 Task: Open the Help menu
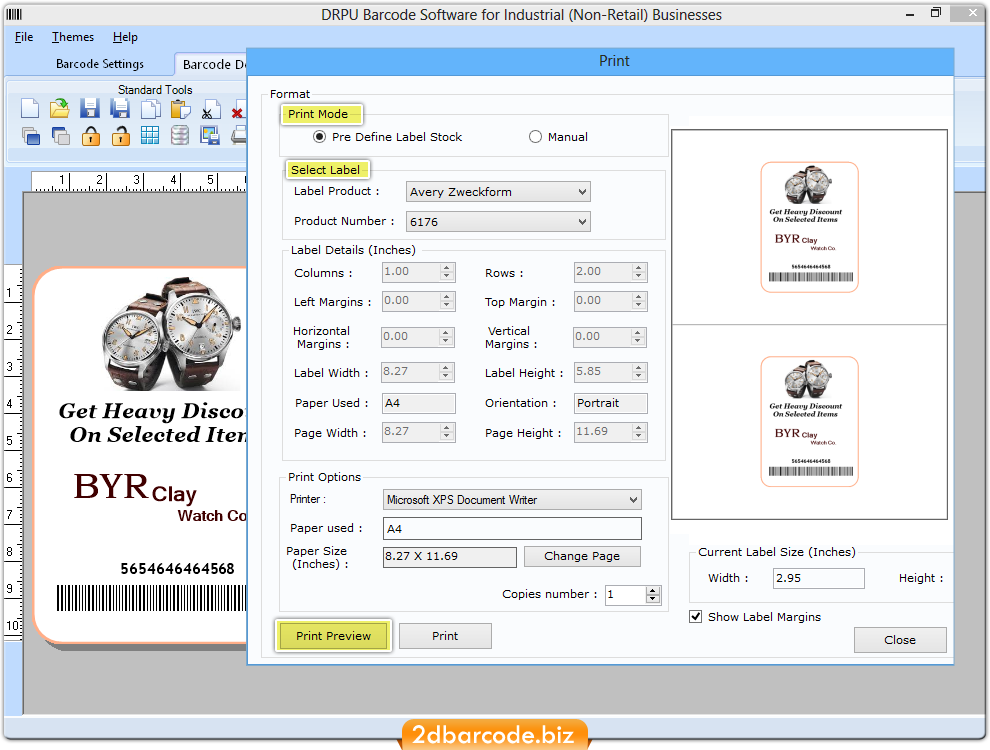click(x=125, y=37)
